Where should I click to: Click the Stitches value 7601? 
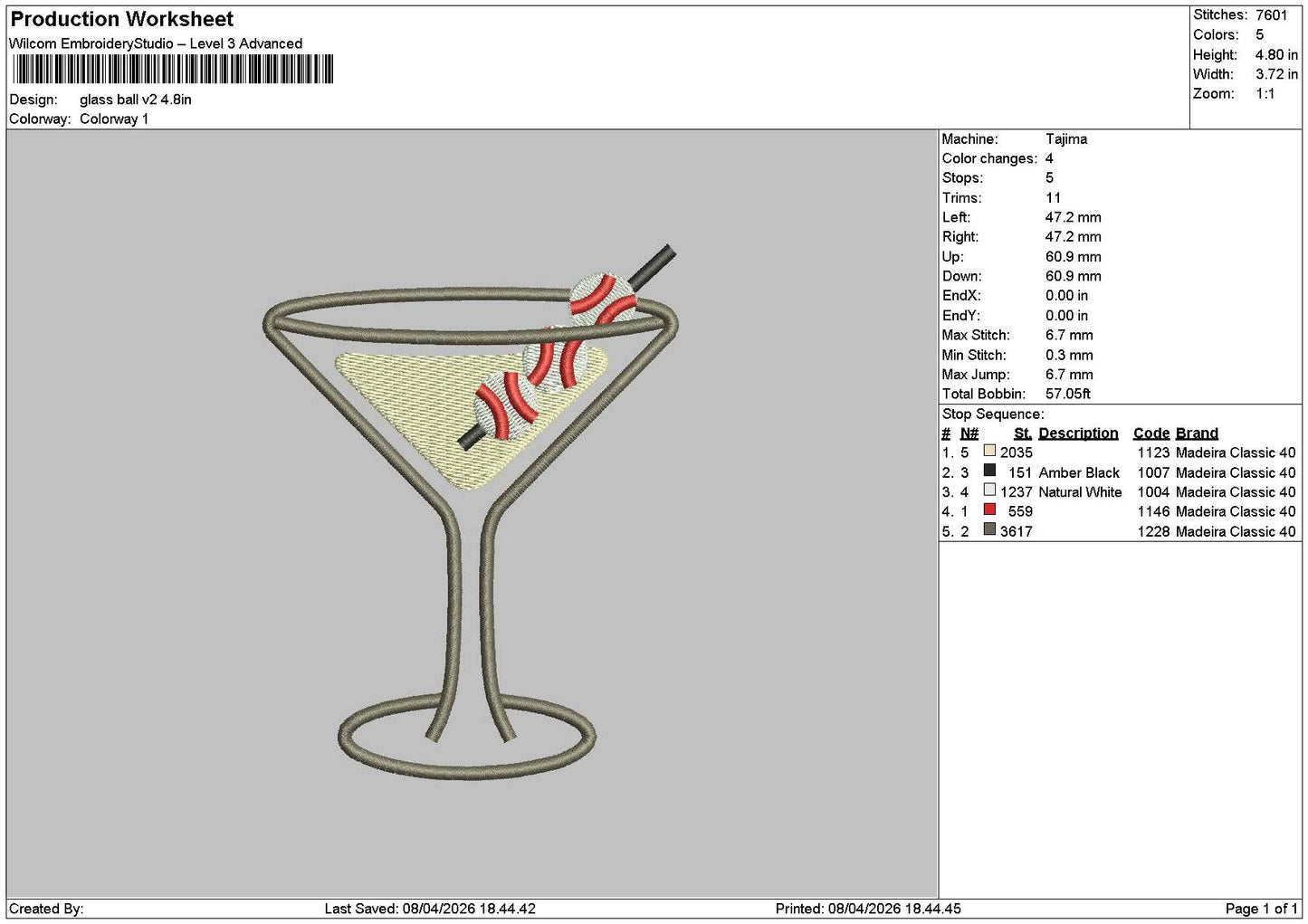[x=1271, y=15]
